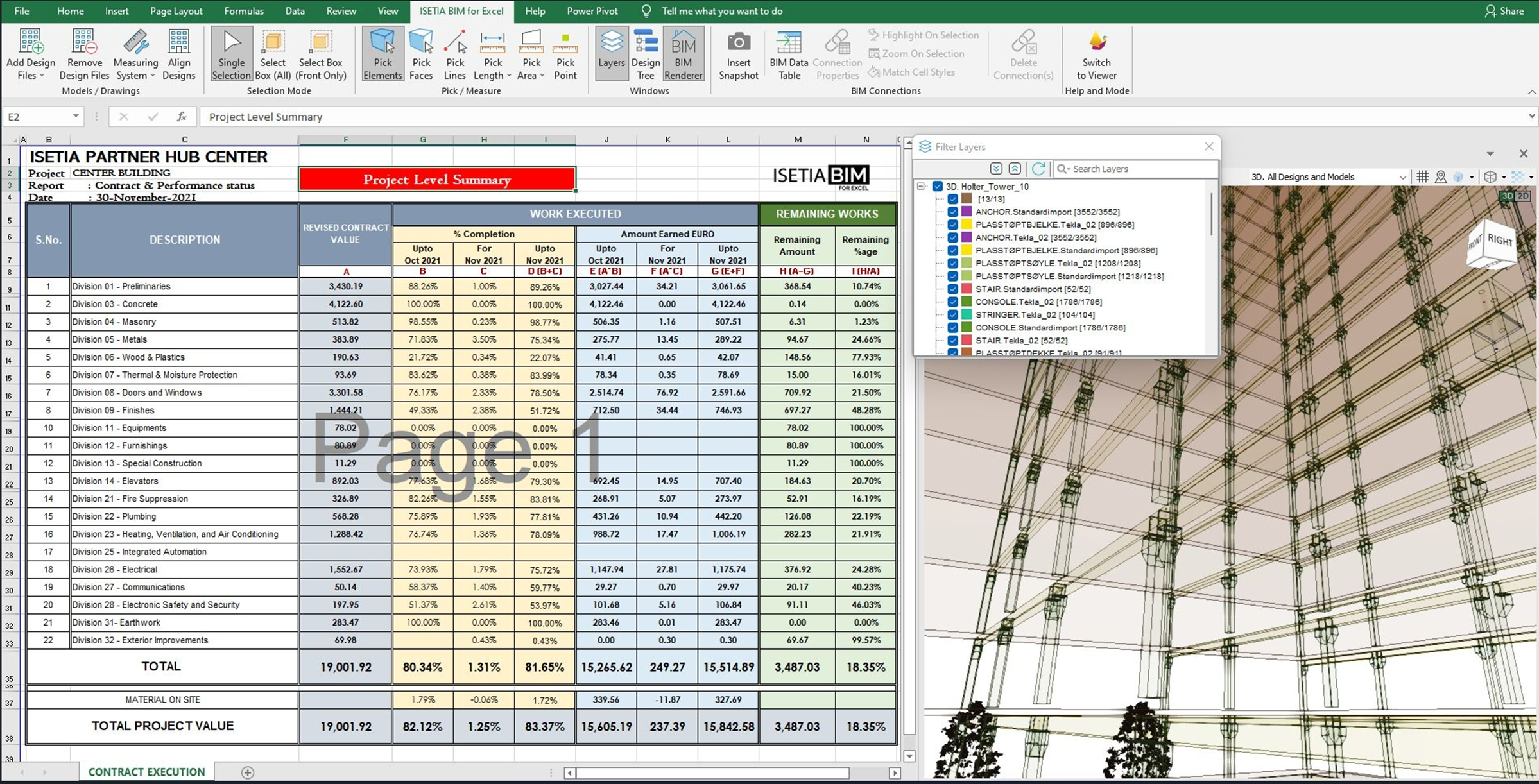Viewport: 1539px width, 784px height.
Task: Click the Search Layers field
Action: (x=1135, y=169)
